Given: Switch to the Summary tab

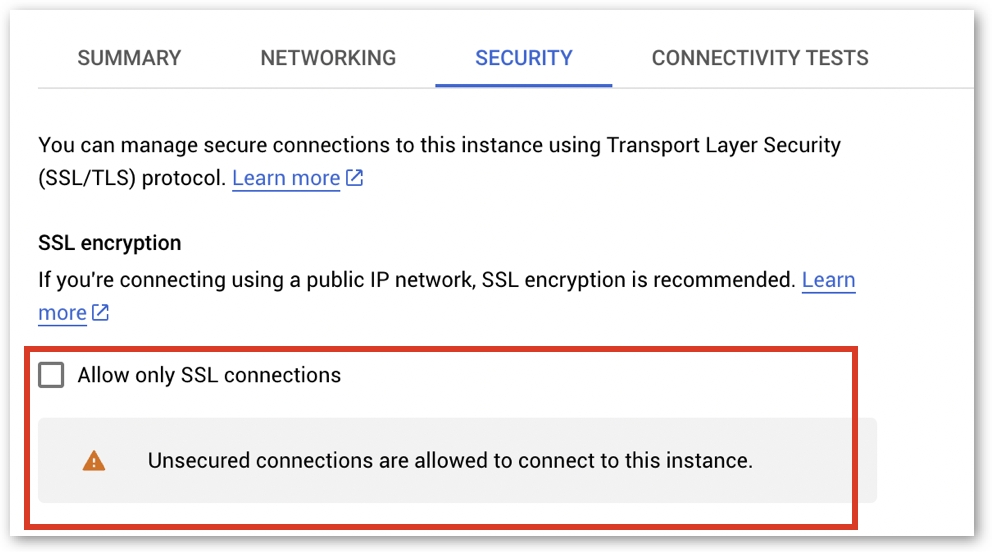Looking at the screenshot, I should [129, 58].
